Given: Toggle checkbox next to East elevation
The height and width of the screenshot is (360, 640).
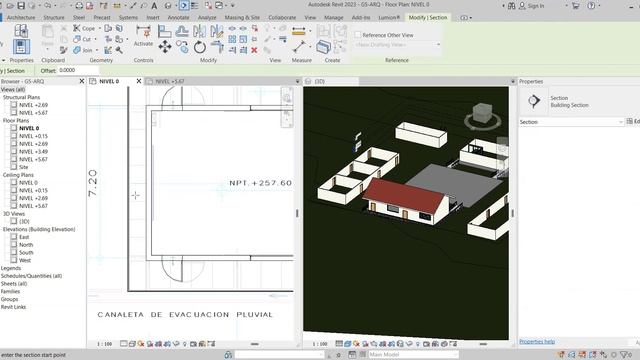Looking at the screenshot, I should pos(13,237).
